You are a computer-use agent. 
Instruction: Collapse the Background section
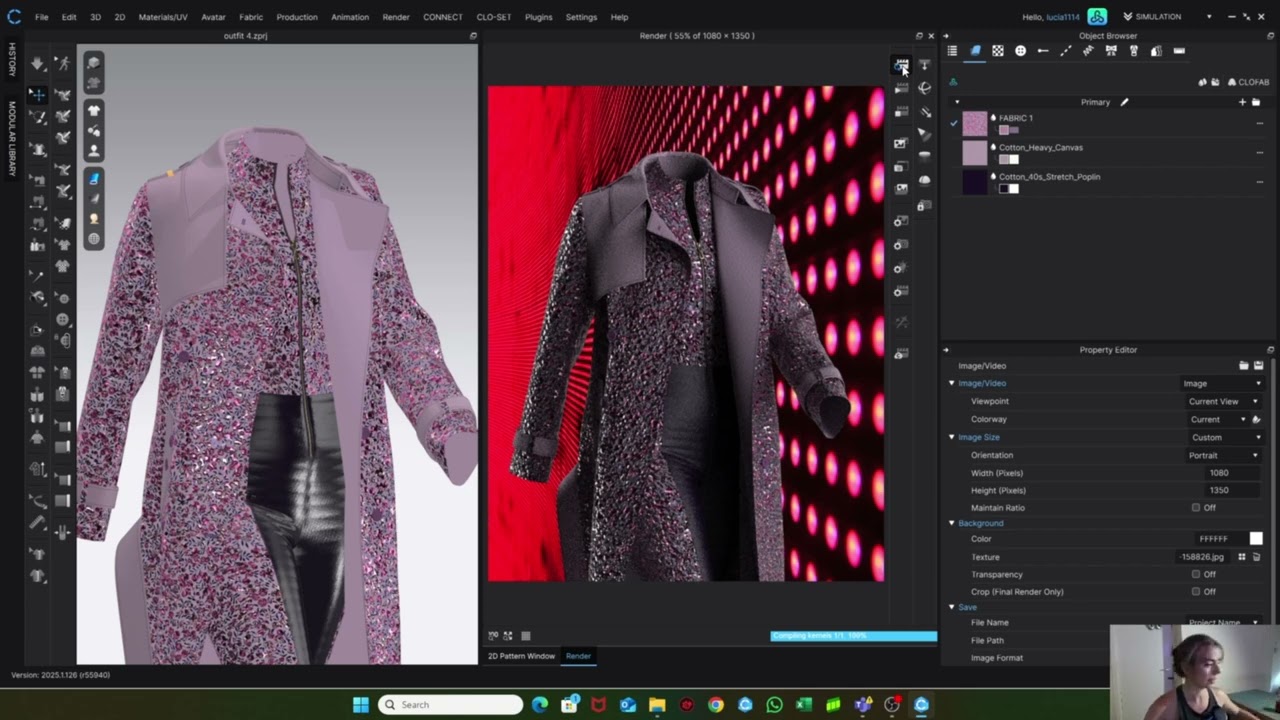[952, 524]
